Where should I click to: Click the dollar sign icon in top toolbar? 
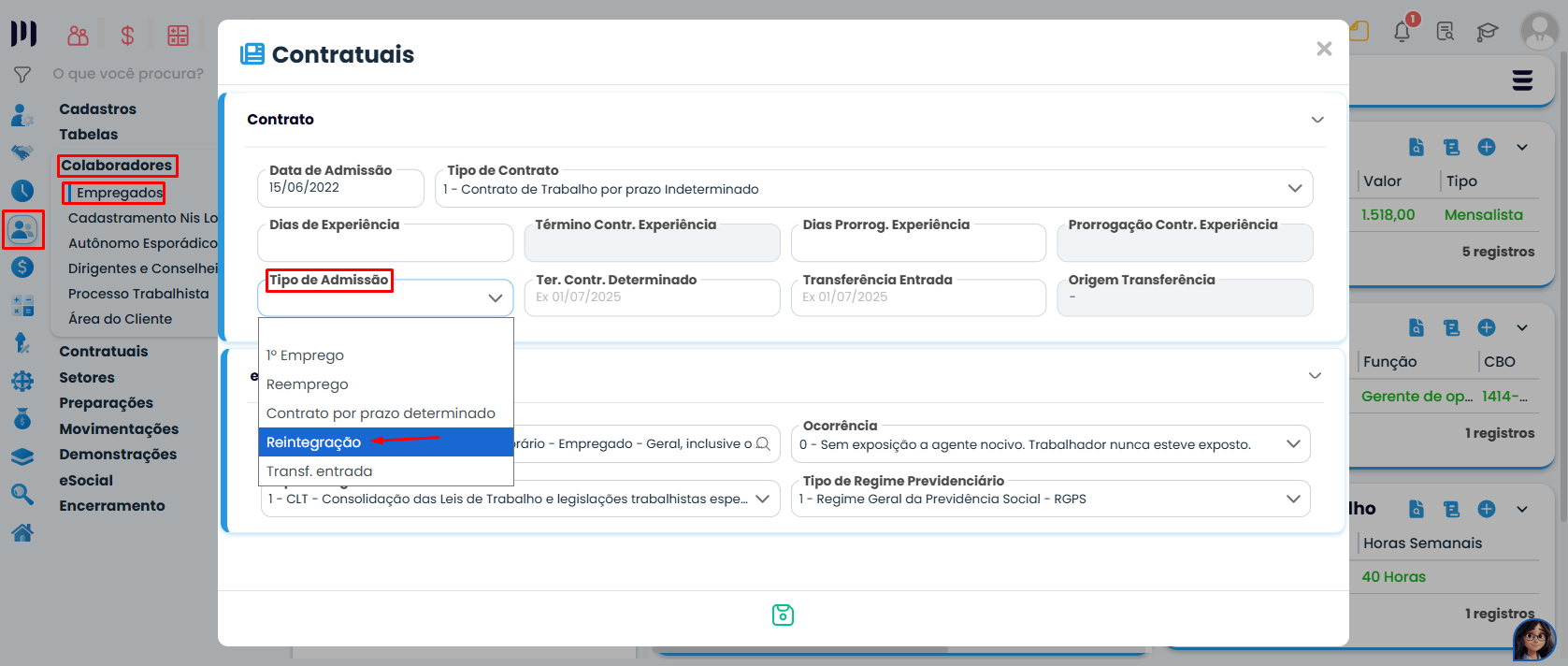click(128, 36)
